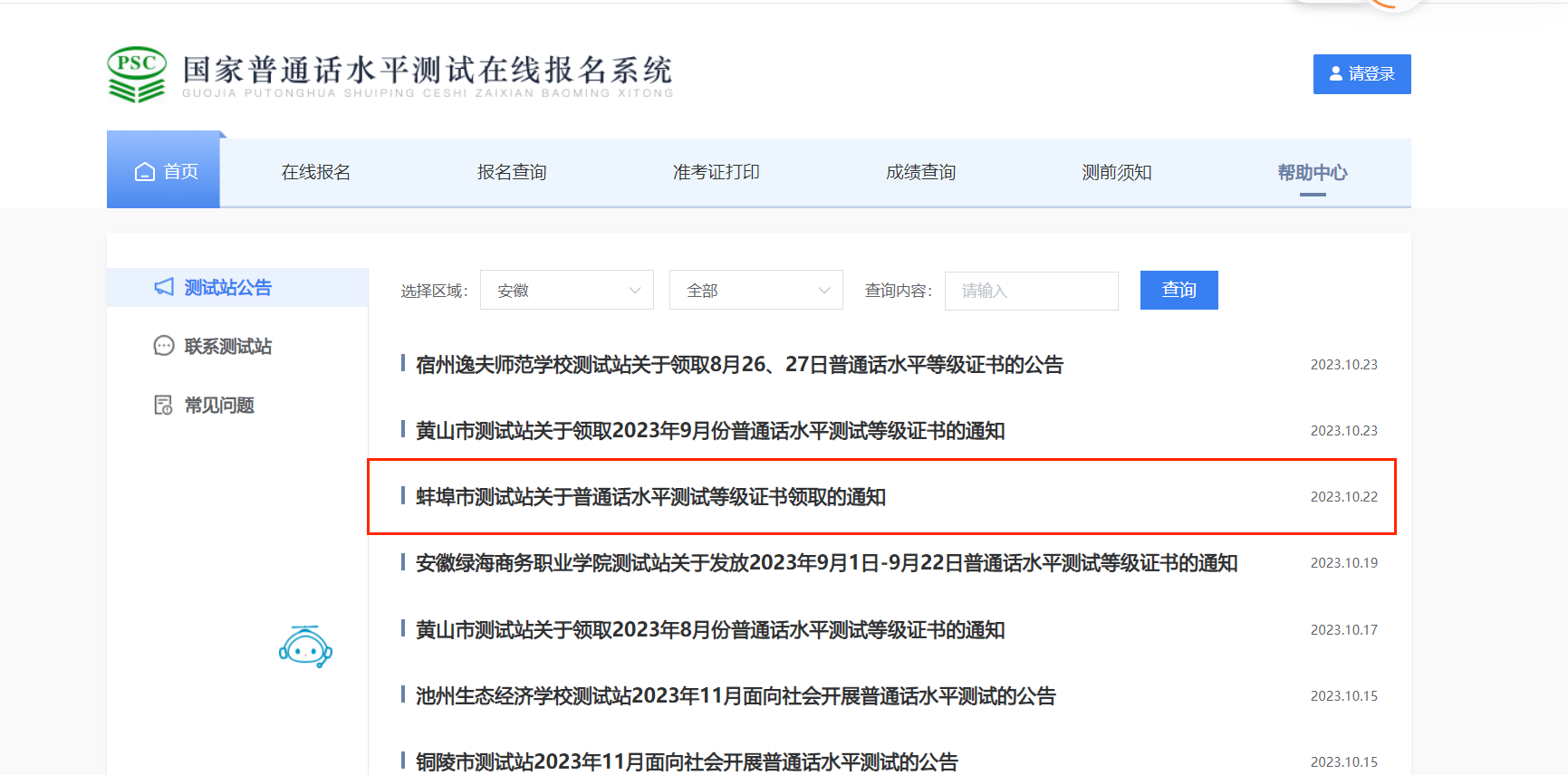Click the chat bubble icon beside 联系测试站

(164, 346)
